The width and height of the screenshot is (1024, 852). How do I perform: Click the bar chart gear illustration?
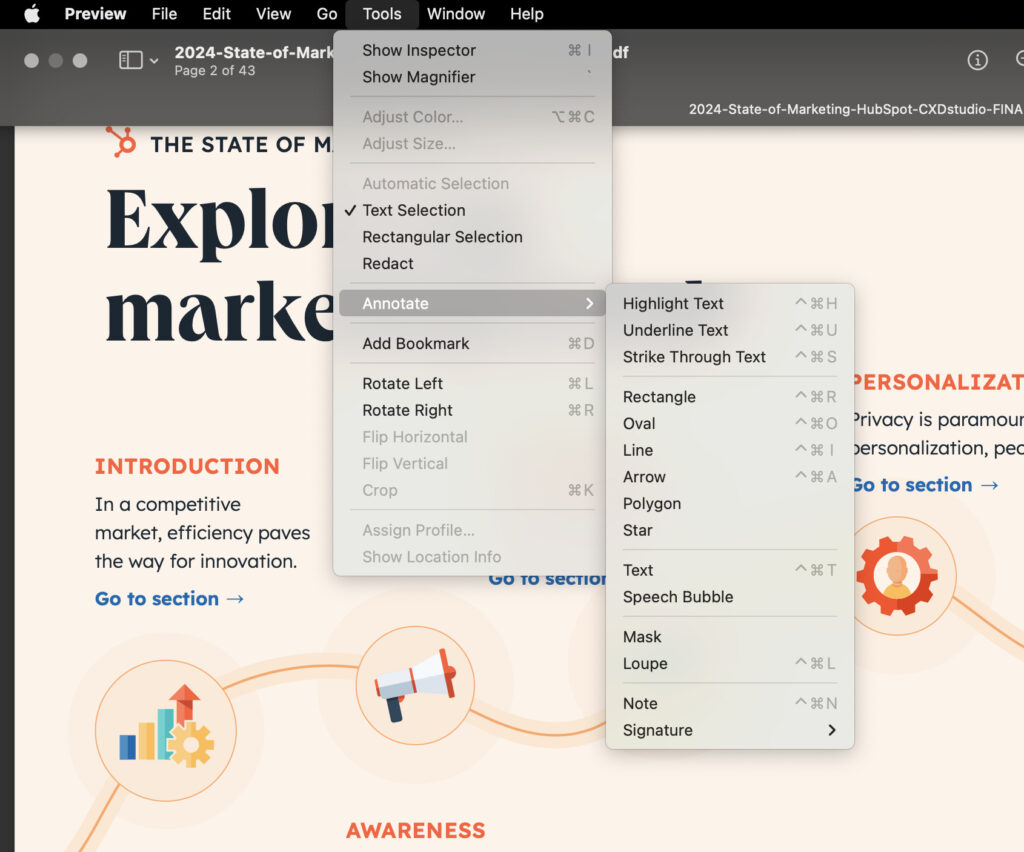tap(166, 729)
